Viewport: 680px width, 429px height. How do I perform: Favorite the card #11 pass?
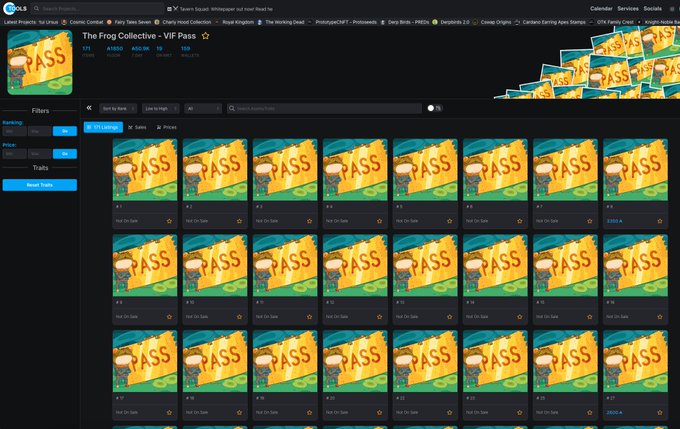click(x=310, y=317)
